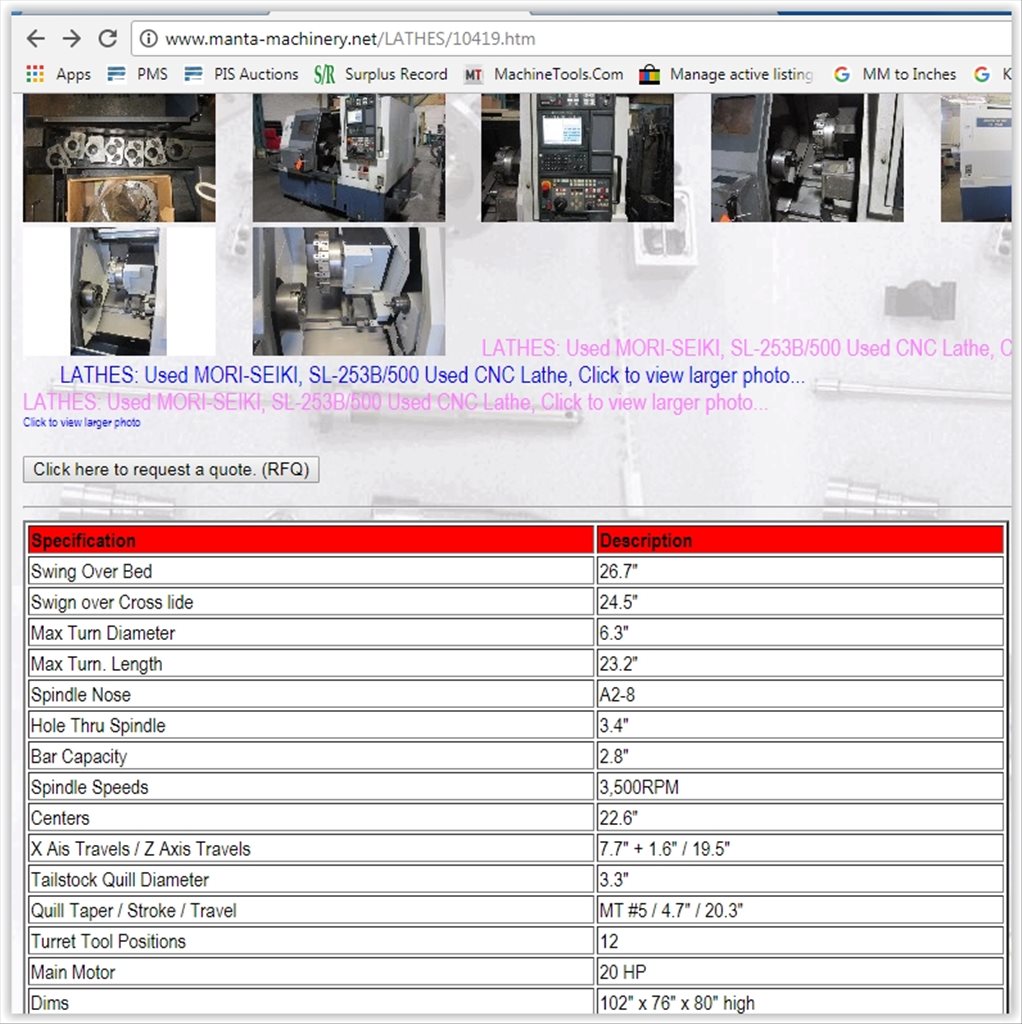The width and height of the screenshot is (1022, 1024).
Task: Open the Manage active listing bookmark
Action: click(x=726, y=74)
